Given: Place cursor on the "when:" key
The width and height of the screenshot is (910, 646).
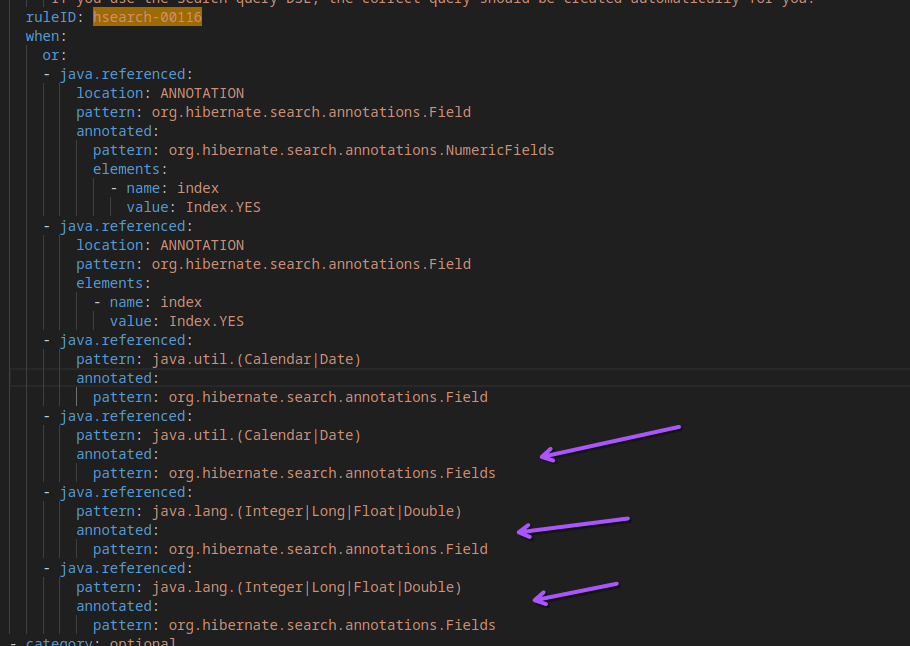Looking at the screenshot, I should 46,36.
